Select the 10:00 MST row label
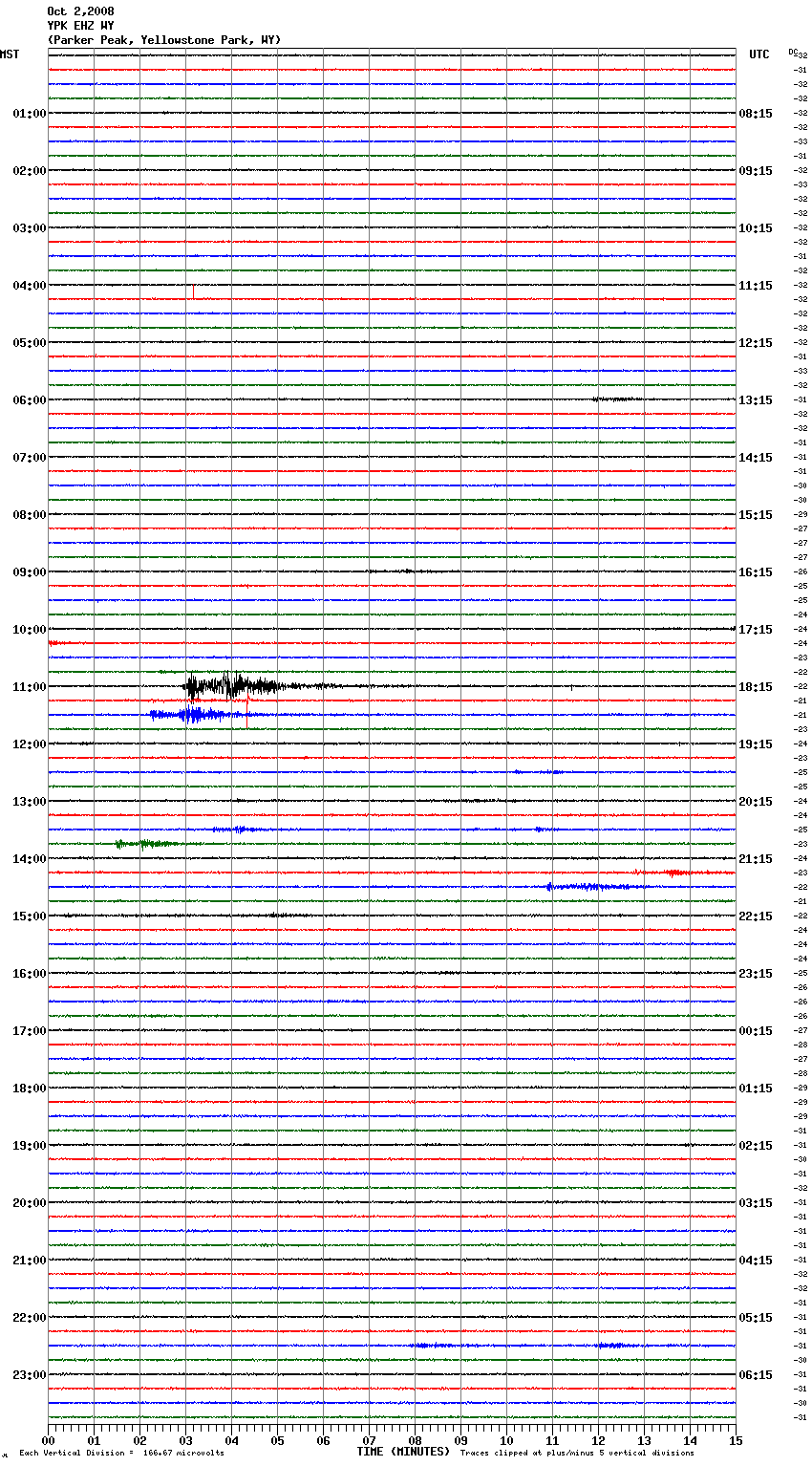 tap(30, 630)
